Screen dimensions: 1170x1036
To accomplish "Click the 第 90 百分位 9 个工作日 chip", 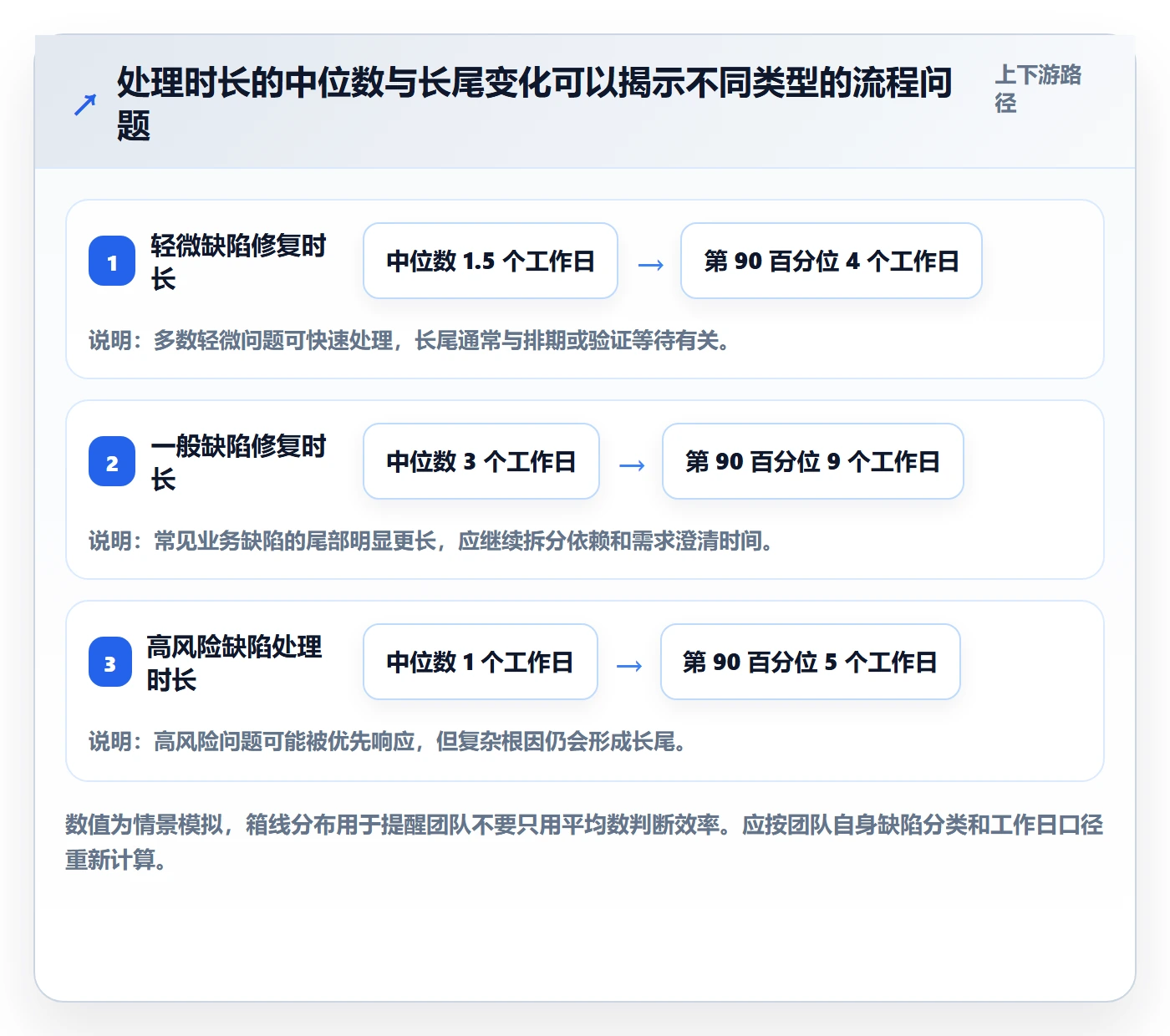I will click(813, 461).
